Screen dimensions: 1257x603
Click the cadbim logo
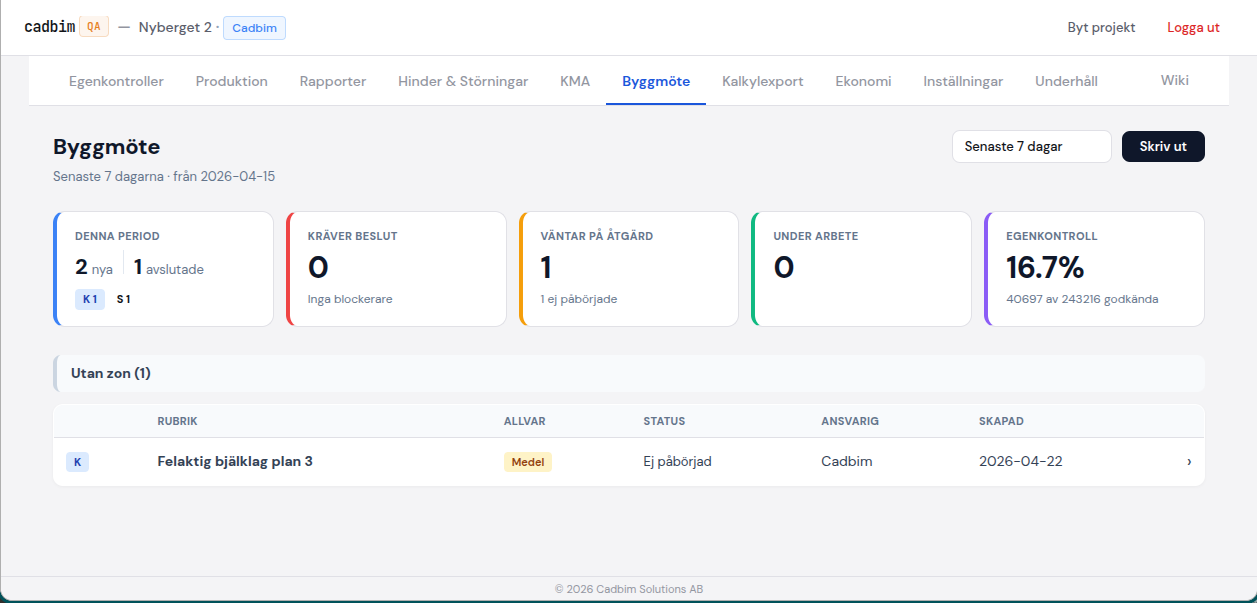coord(48,27)
